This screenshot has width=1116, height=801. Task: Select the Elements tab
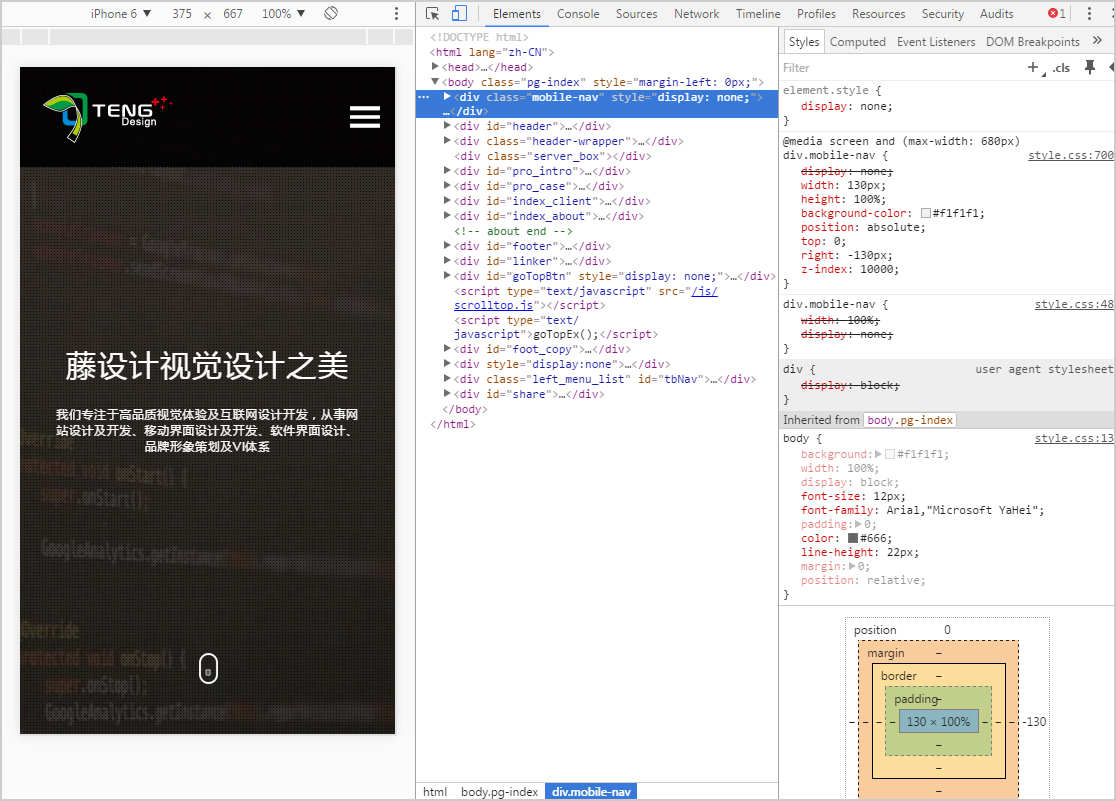point(517,14)
